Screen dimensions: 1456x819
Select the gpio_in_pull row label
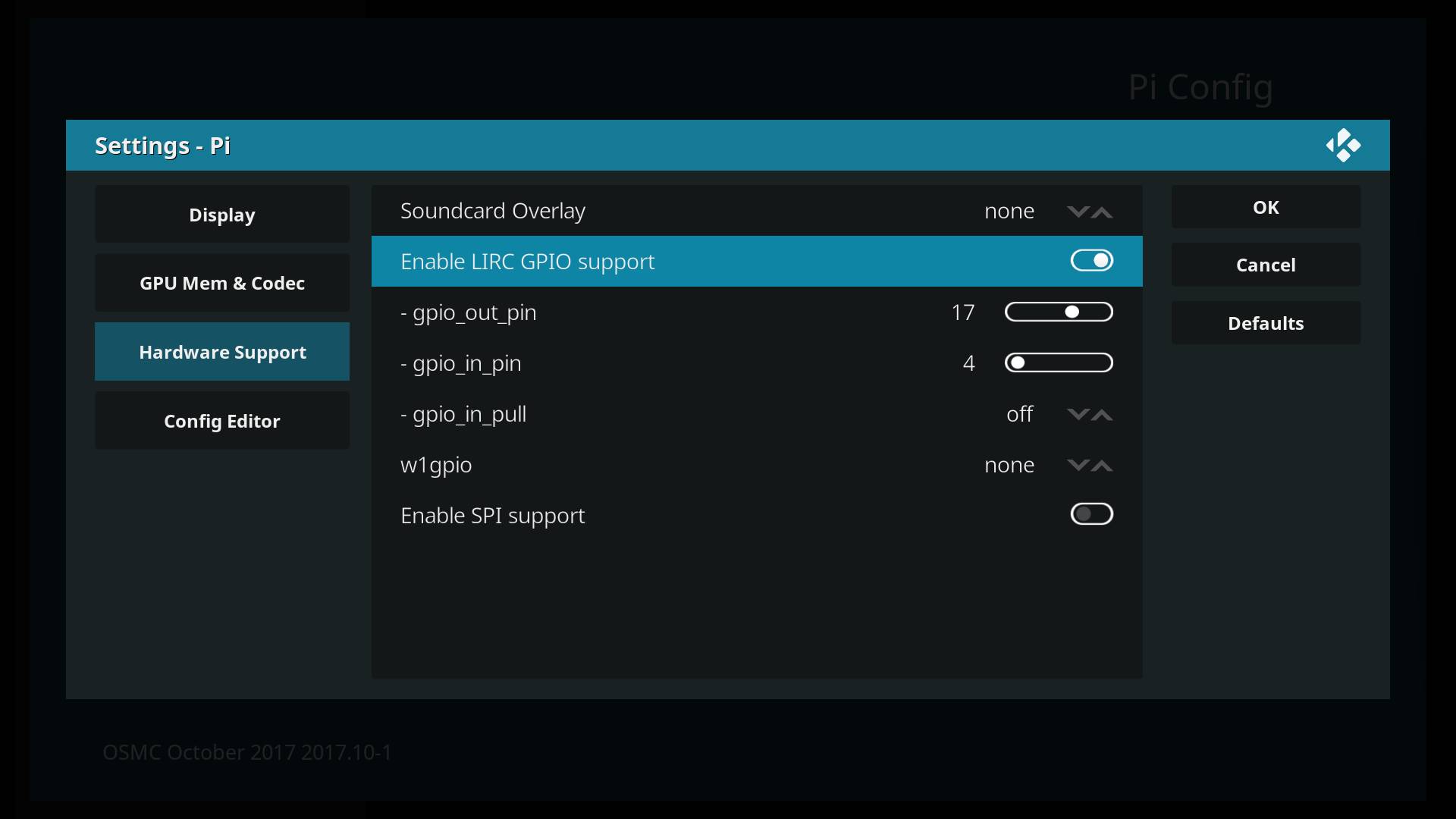tap(463, 414)
